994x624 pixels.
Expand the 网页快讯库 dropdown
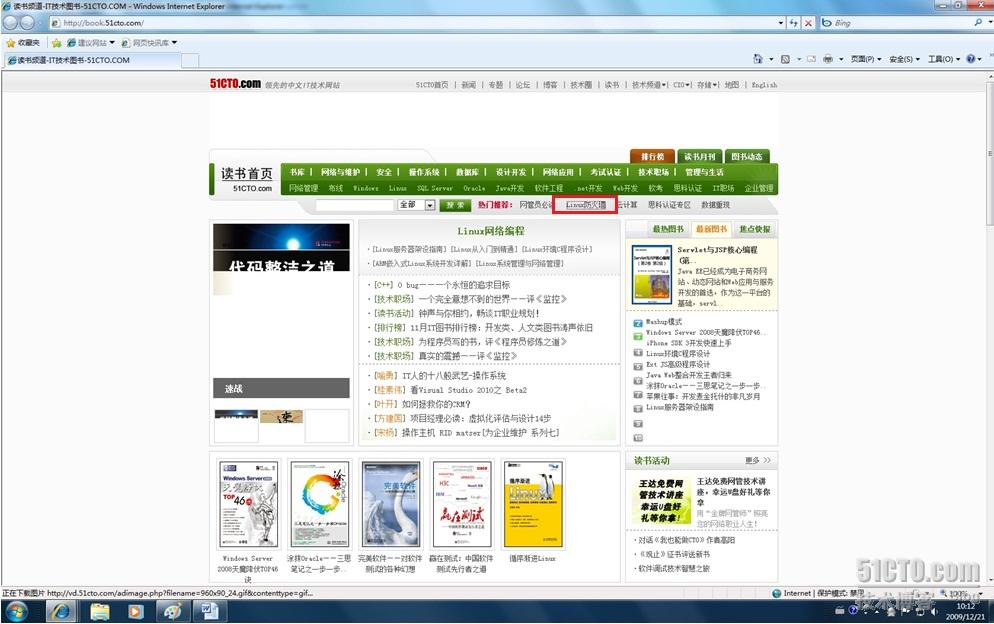click(174, 43)
